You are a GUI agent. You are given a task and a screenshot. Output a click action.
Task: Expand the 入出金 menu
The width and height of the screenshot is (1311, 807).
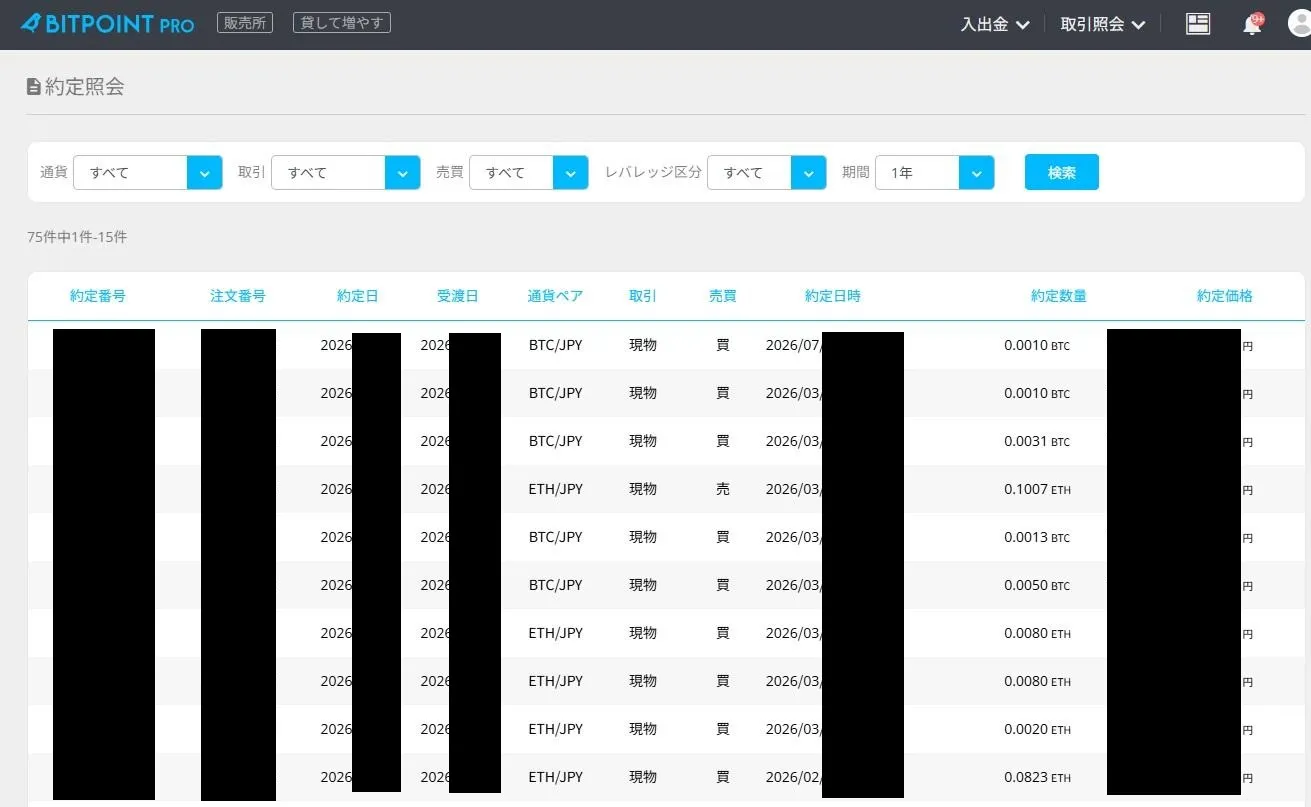click(x=995, y=24)
